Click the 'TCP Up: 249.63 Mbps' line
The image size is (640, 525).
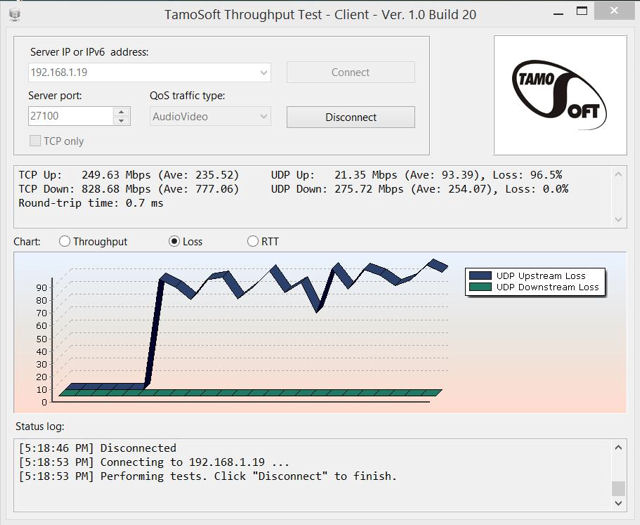click(129, 175)
